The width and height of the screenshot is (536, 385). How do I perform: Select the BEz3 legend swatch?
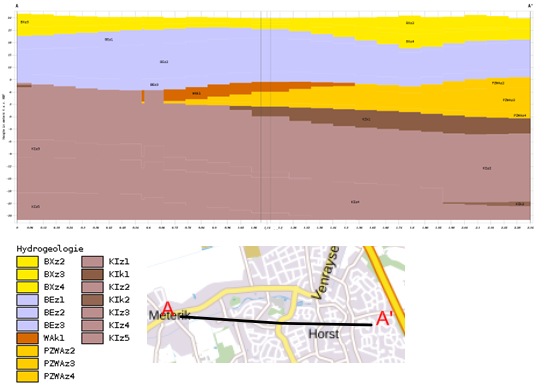(27, 325)
